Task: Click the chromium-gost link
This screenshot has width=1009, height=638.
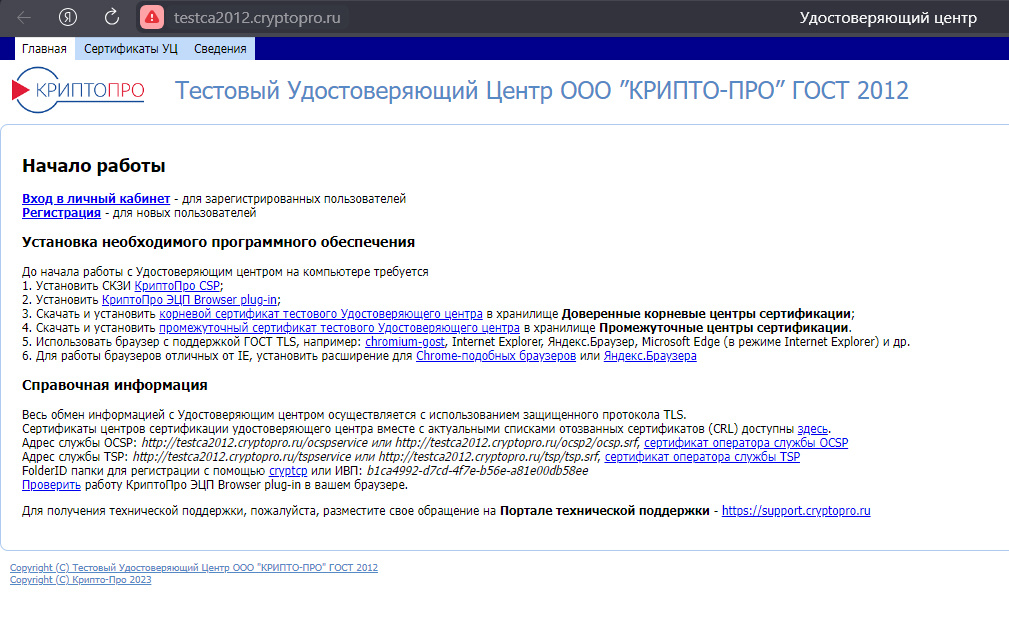Action: 405,341
